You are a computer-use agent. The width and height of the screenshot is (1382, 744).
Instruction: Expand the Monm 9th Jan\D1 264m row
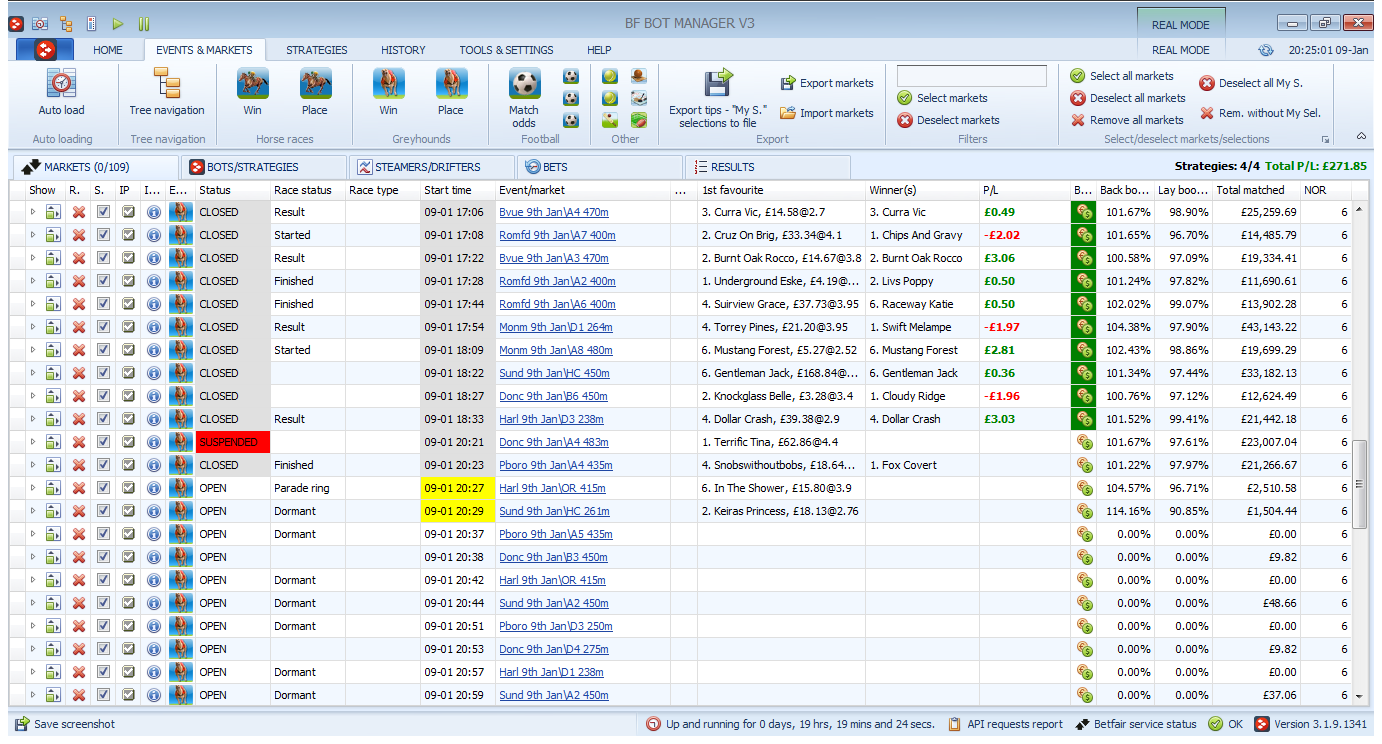(x=32, y=327)
